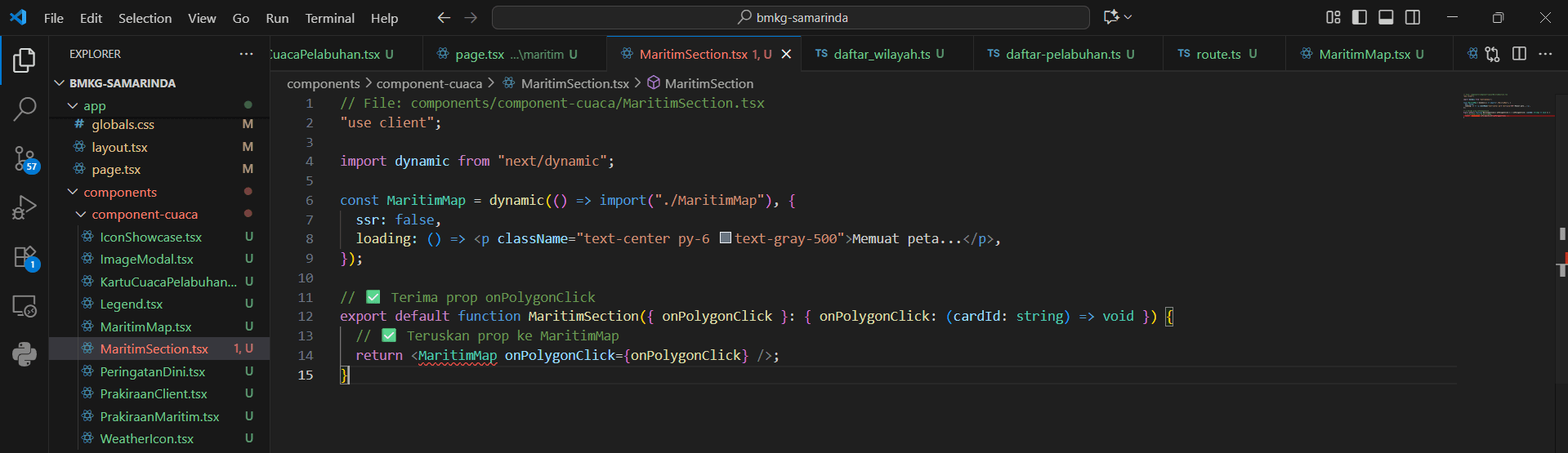The image size is (1568, 453).
Task: Toggle the bottom panel layout button
Action: click(x=1386, y=17)
